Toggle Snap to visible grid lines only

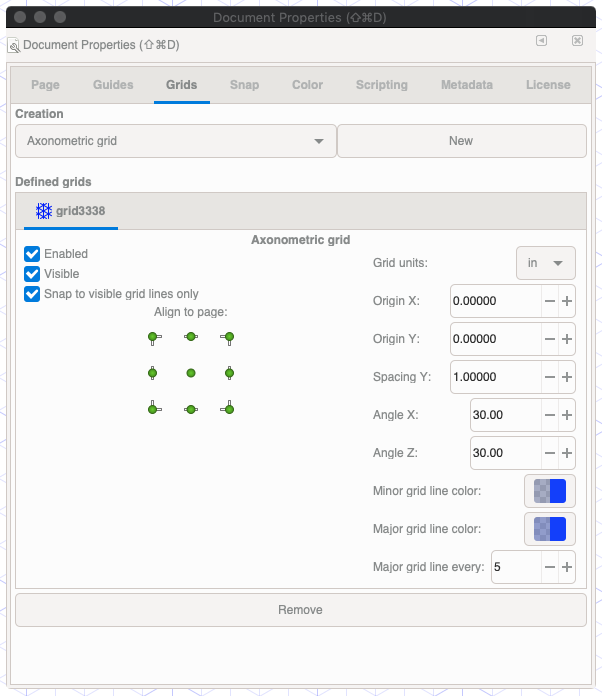tap(32, 294)
